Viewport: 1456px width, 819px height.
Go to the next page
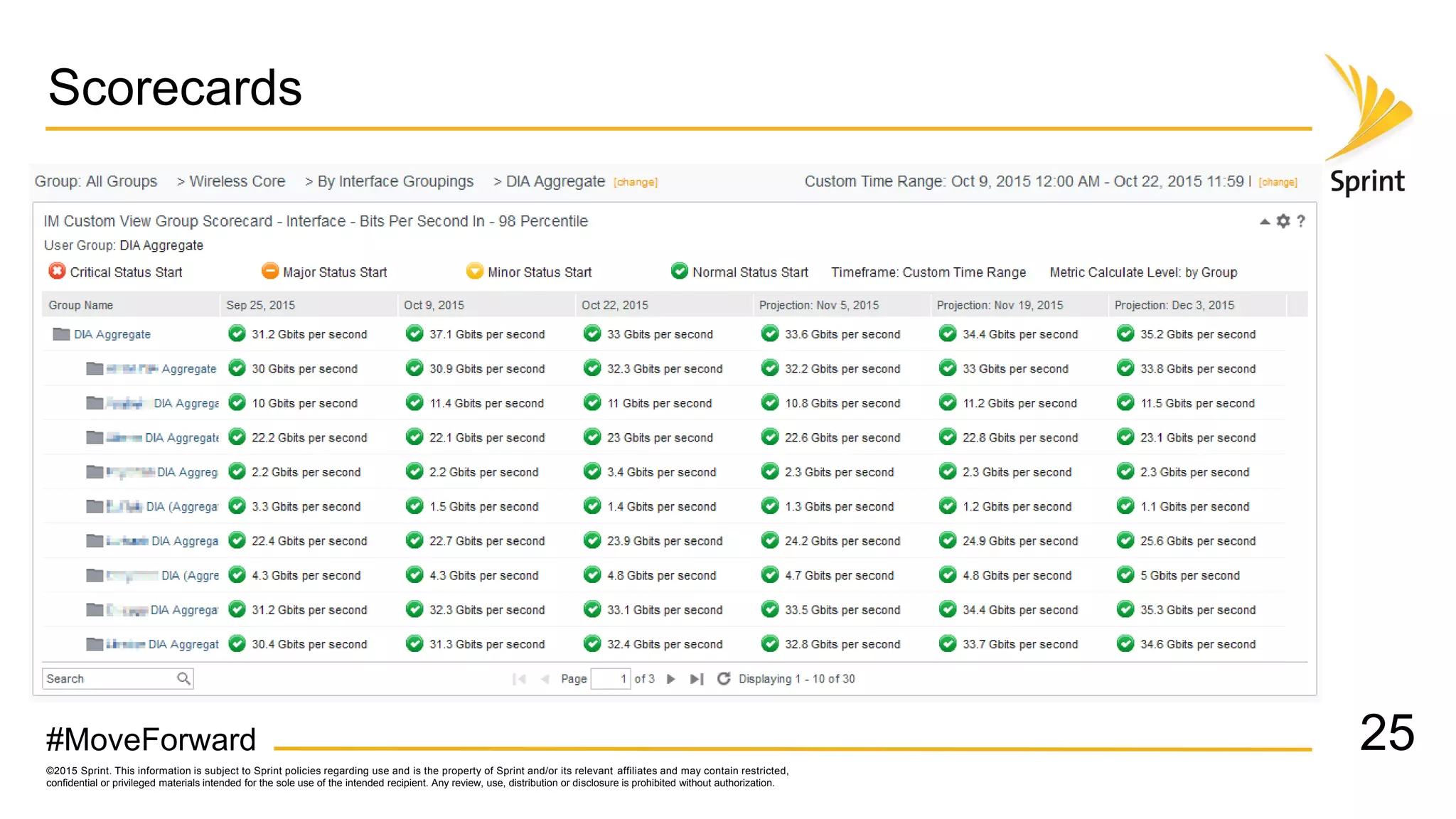tap(670, 679)
